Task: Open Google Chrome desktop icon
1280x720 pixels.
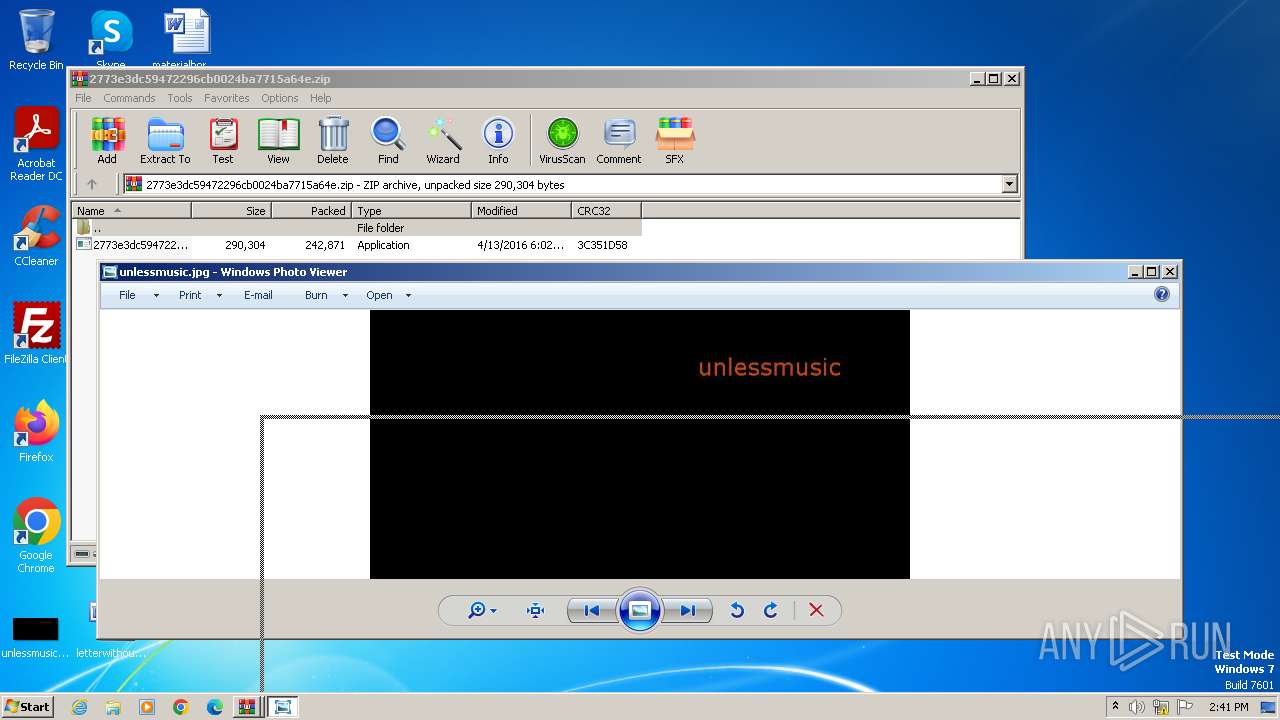Action: pyautogui.click(x=36, y=536)
